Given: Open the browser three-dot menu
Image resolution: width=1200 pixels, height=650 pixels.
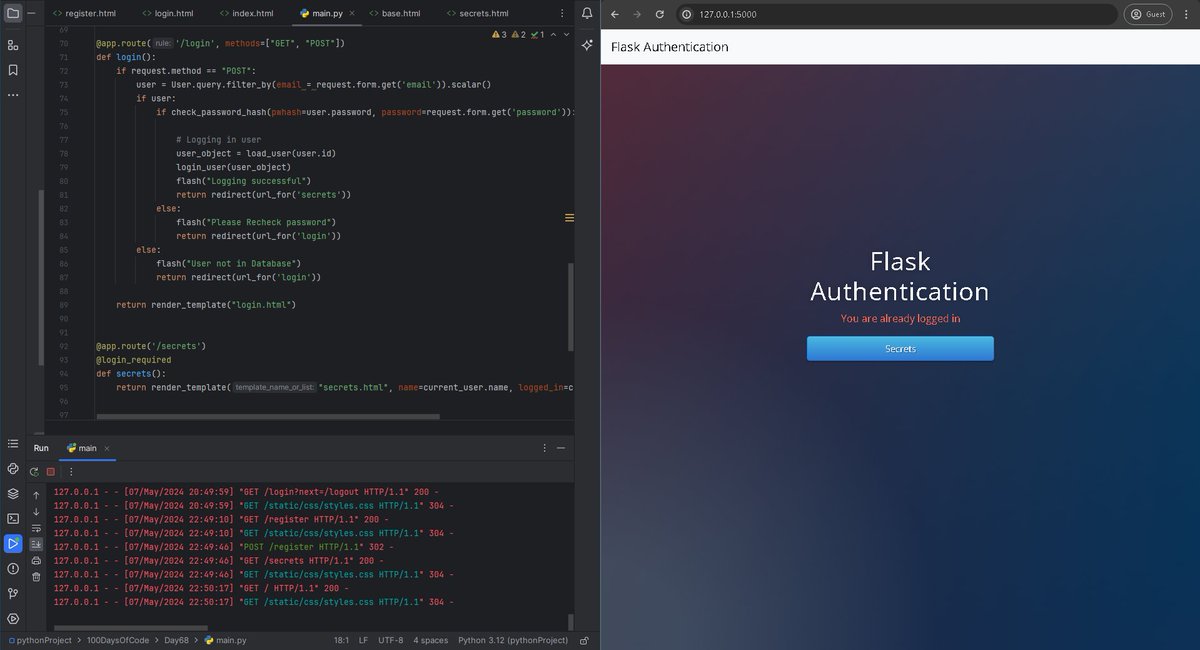Looking at the screenshot, I should 1186,14.
